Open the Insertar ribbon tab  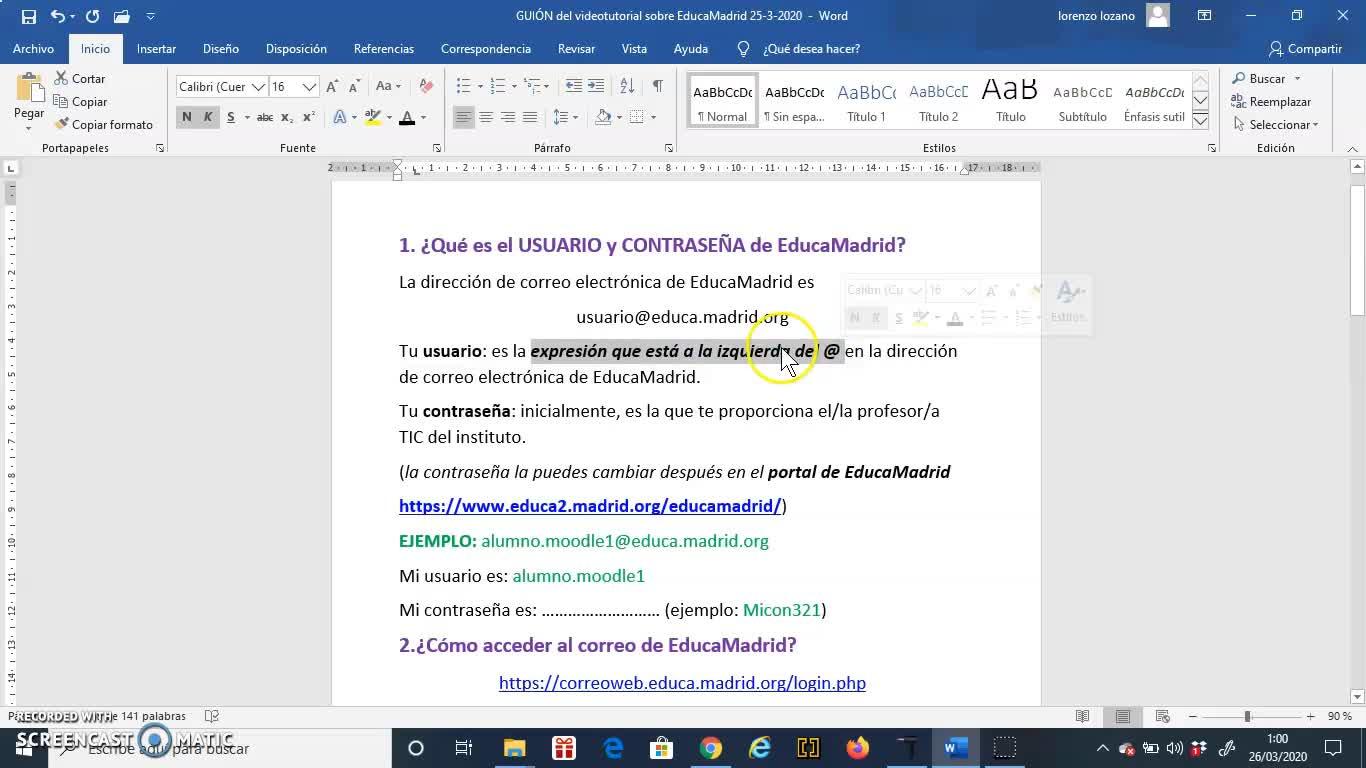[x=156, y=49]
